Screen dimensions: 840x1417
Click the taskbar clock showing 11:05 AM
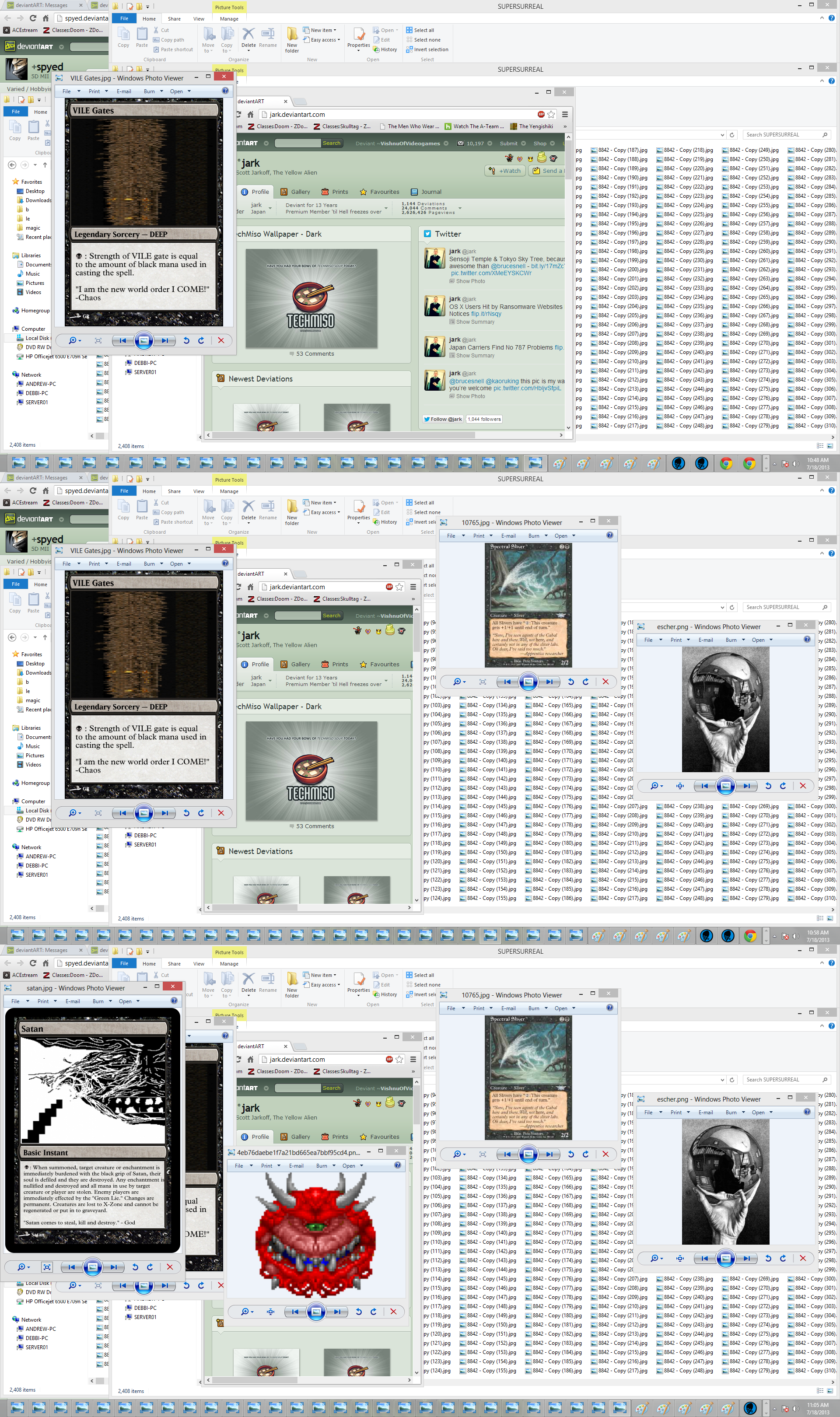tap(817, 1409)
